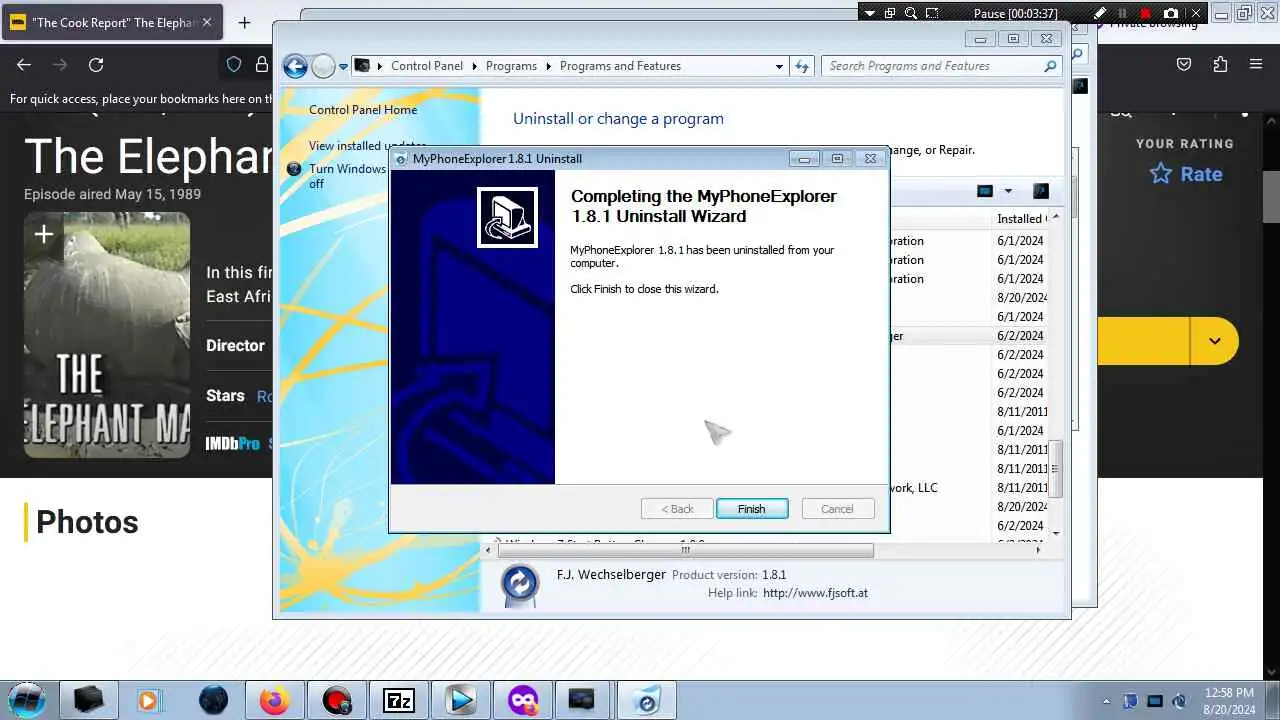Expand the view options dropdown arrow
This screenshot has height=720, width=1280.
pyautogui.click(x=1008, y=191)
